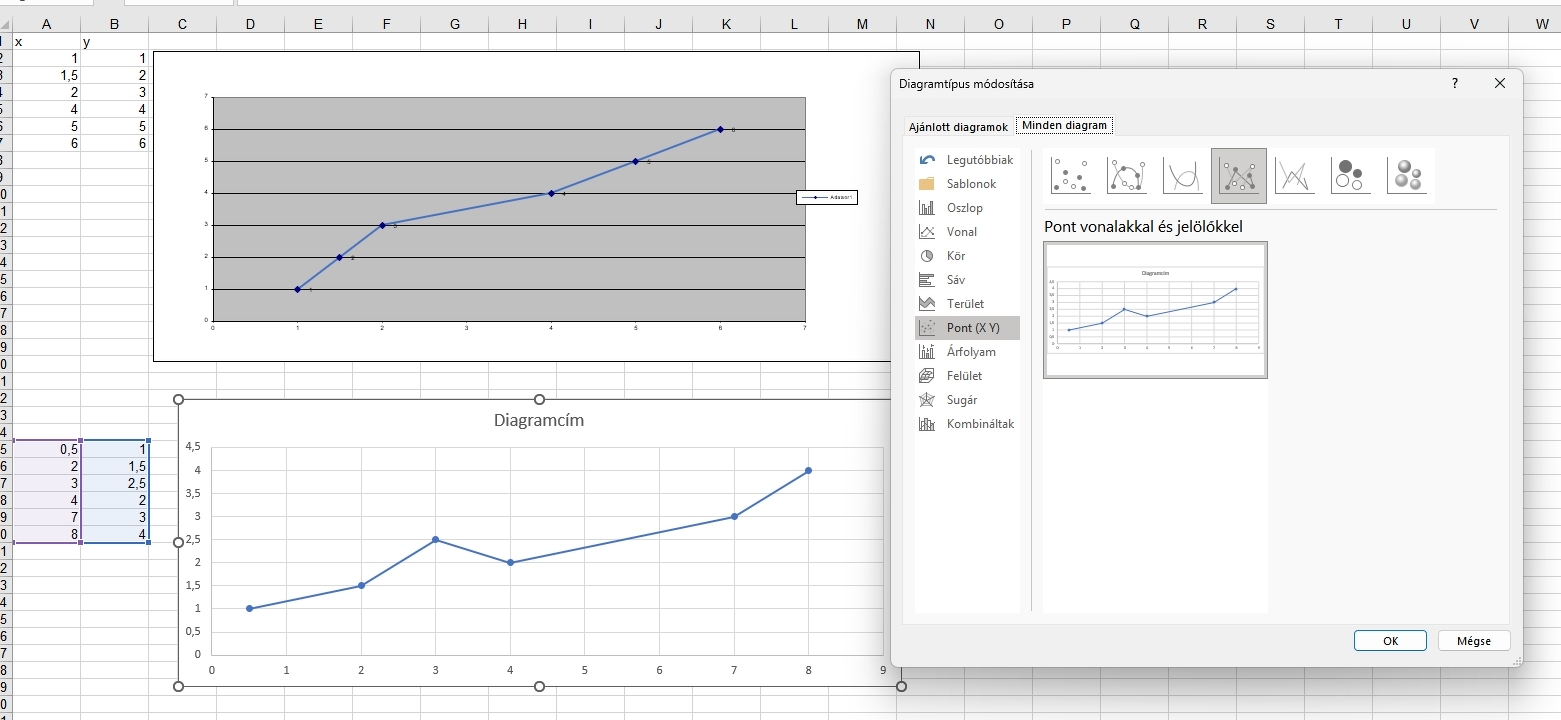
Task: Click the lower chart's data point at x=3
Action: 436,540
